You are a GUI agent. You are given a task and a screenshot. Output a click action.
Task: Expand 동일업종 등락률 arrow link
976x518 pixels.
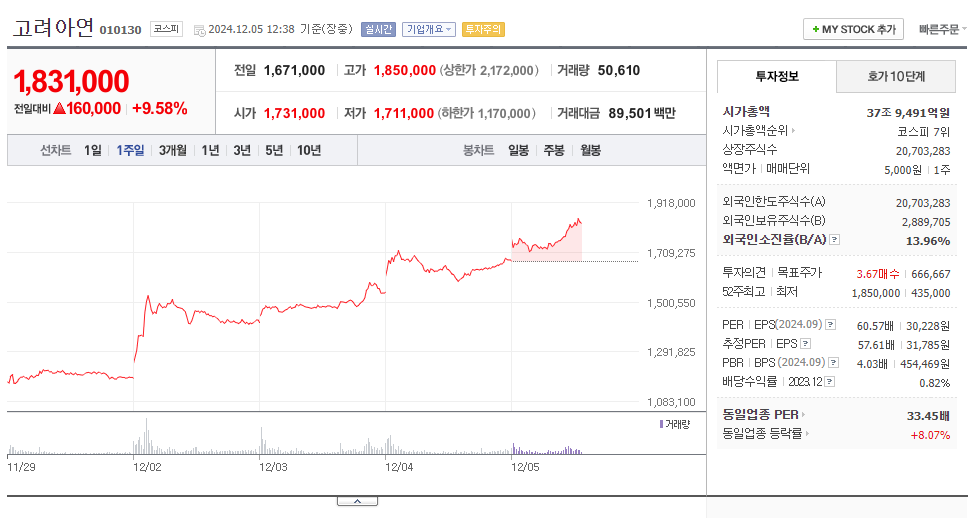coord(807,433)
